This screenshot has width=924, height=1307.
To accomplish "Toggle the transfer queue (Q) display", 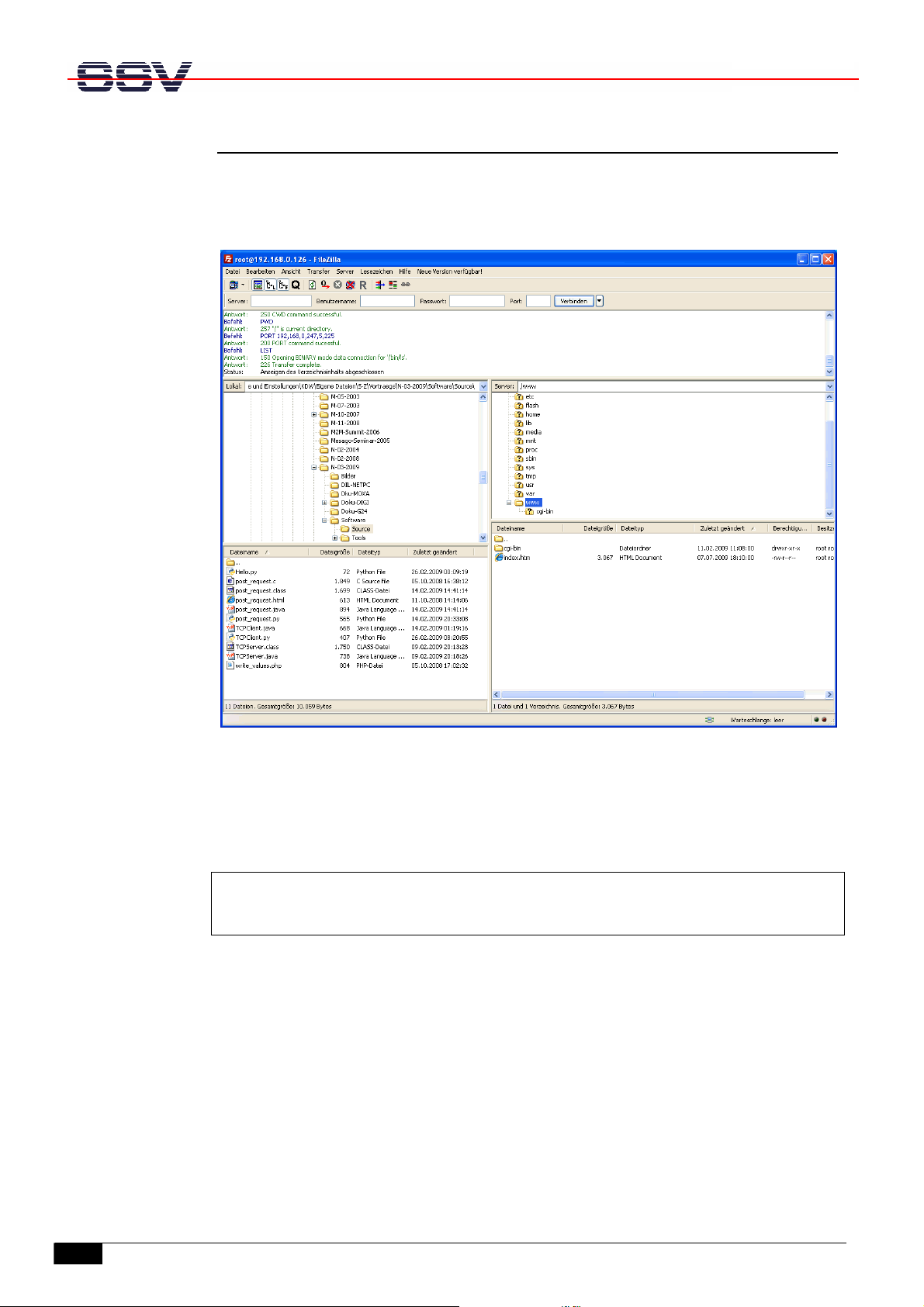I will tap(296, 285).
